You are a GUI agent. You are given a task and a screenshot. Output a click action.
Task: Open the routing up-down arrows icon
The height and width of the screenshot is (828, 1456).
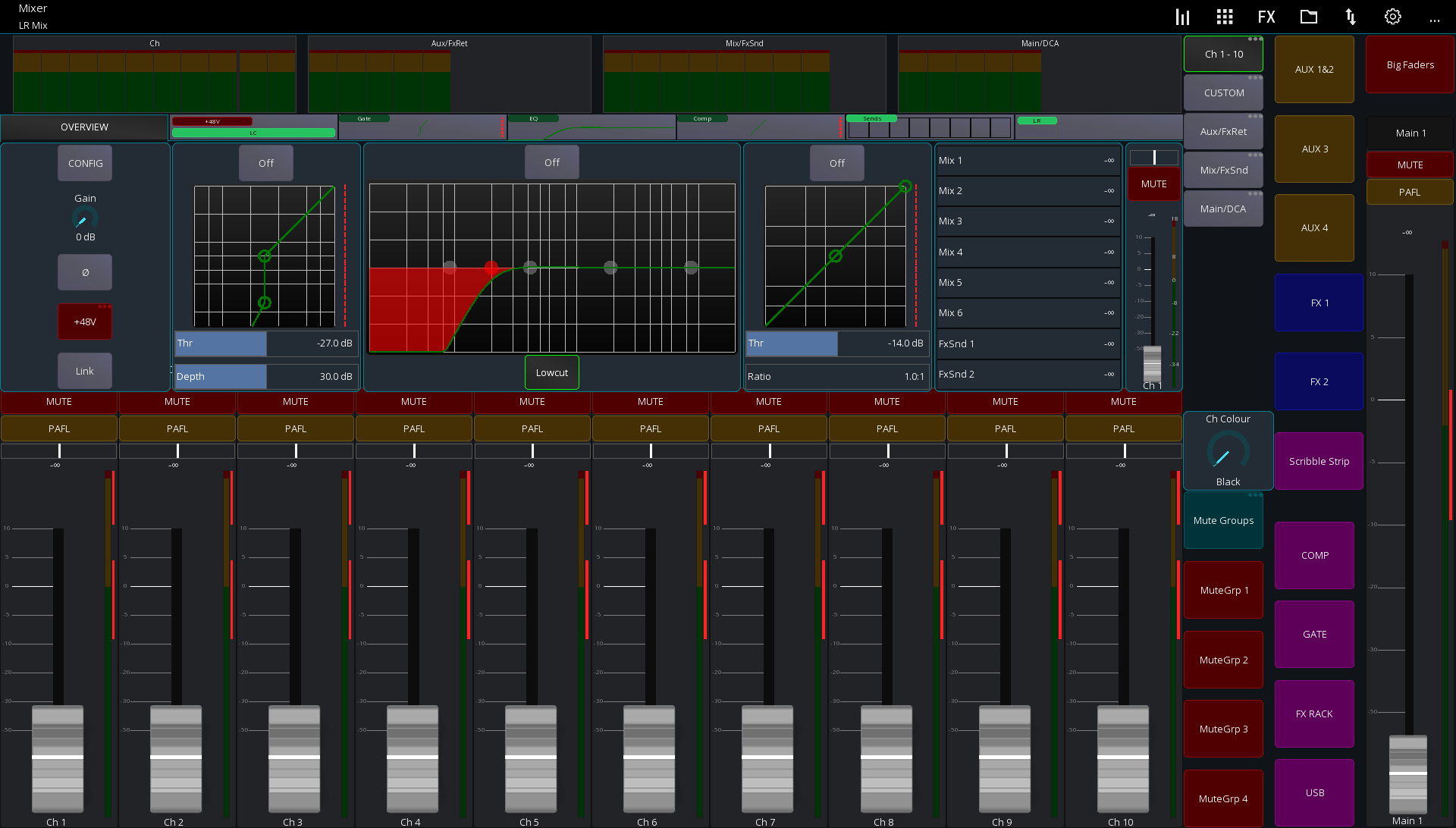coord(1351,16)
